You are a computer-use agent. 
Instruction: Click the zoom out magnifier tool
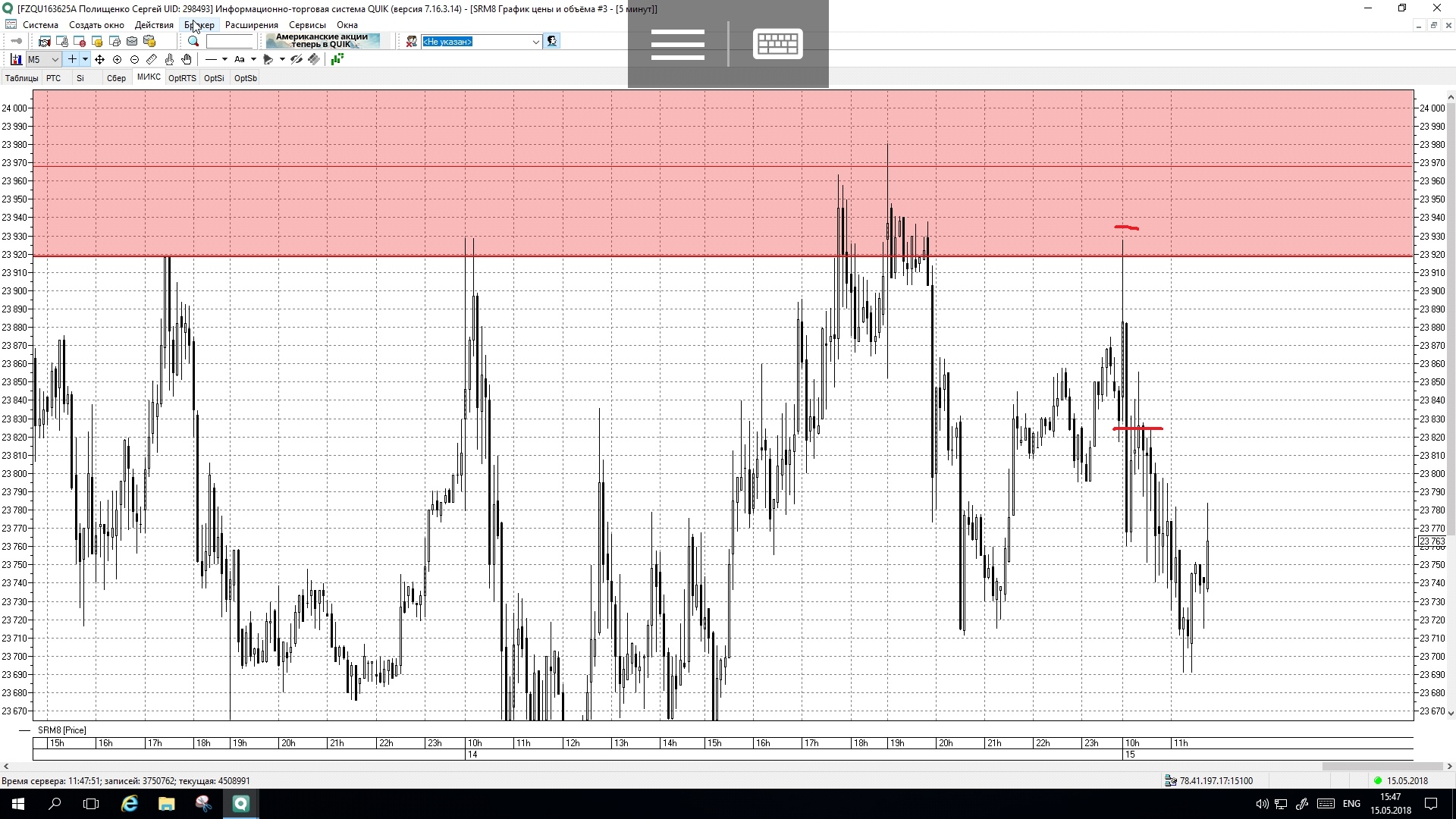(134, 59)
